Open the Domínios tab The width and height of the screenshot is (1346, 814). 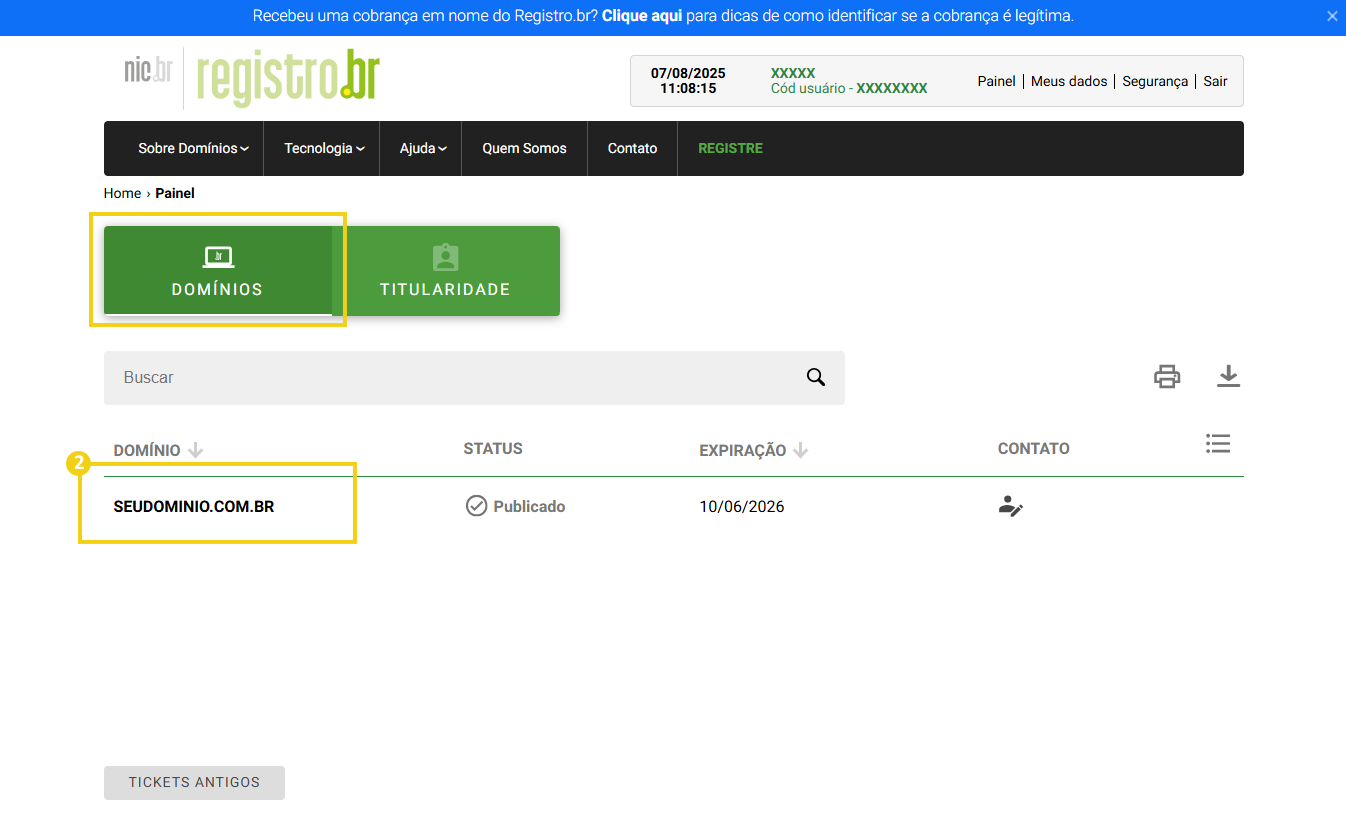218,271
